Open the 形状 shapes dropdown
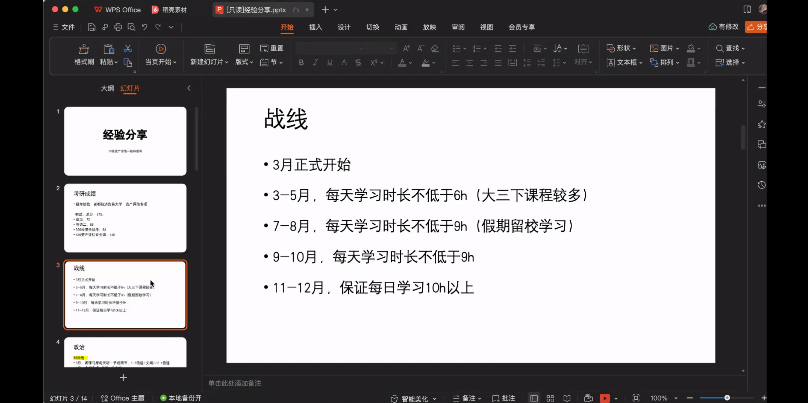 pyautogui.click(x=622, y=48)
